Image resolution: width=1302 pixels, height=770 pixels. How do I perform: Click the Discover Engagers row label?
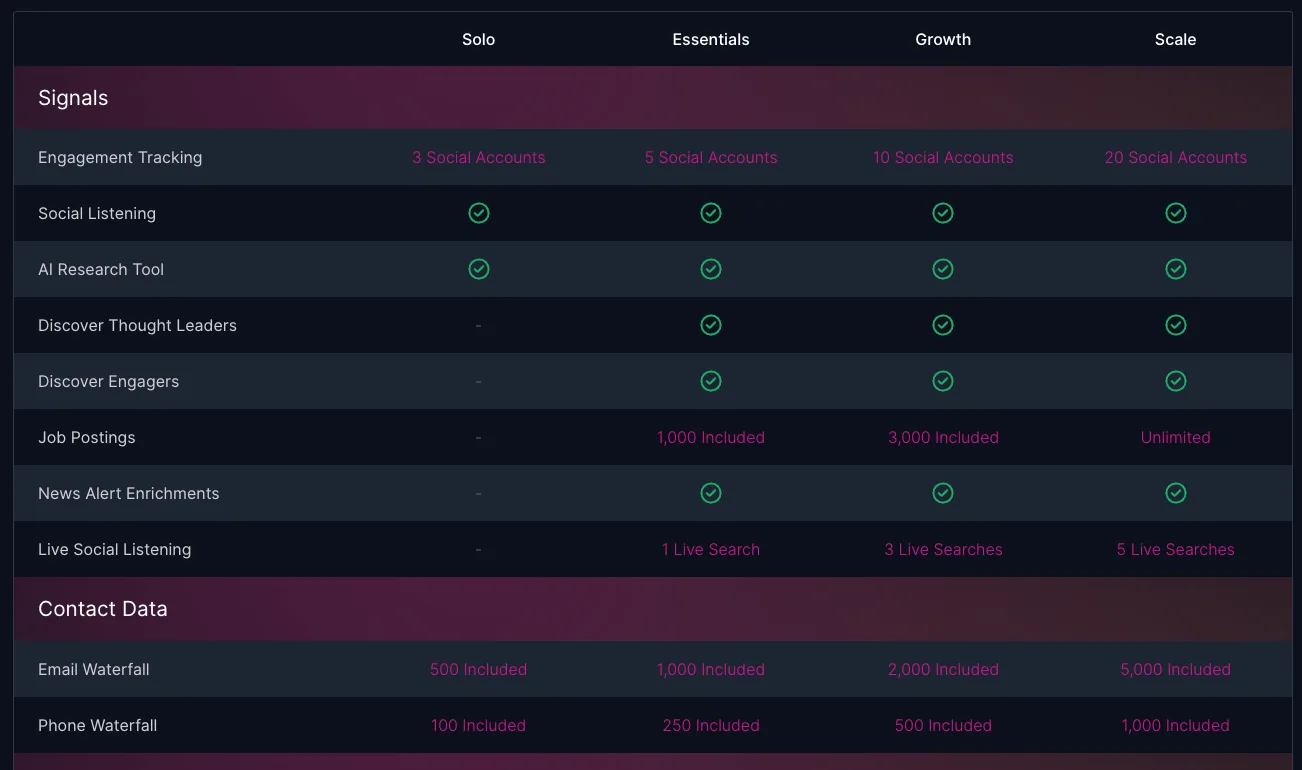pyautogui.click(x=108, y=381)
